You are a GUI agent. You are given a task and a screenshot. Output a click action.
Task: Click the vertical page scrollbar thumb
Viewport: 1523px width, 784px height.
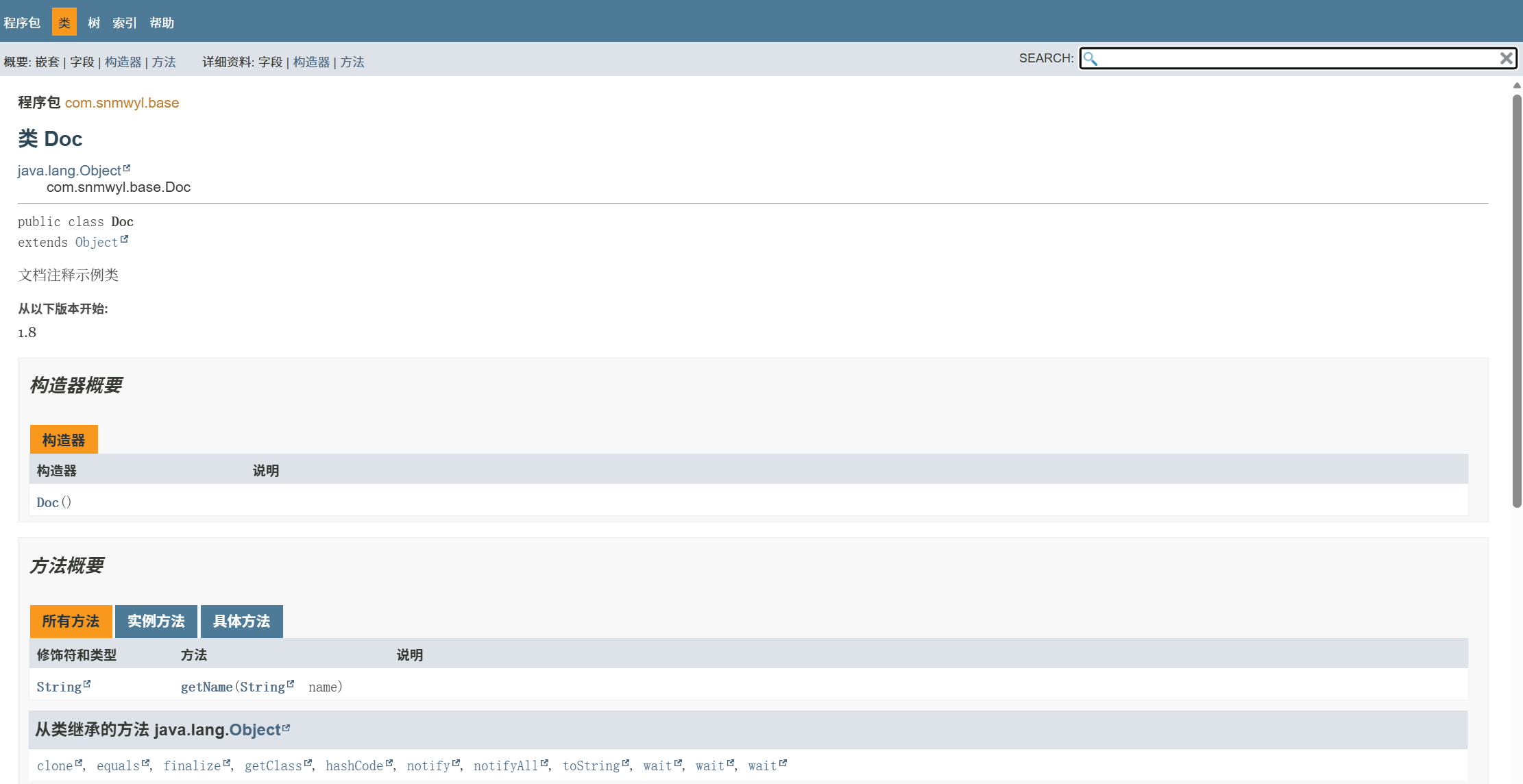click(x=1517, y=302)
